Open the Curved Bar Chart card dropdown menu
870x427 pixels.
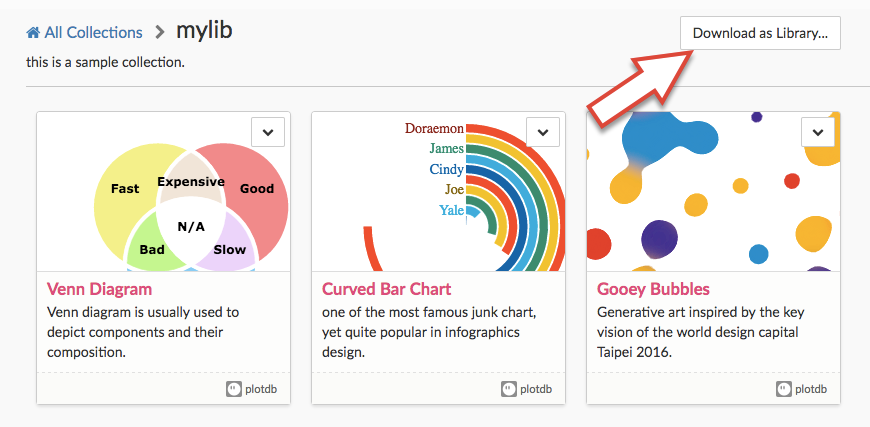[543, 133]
